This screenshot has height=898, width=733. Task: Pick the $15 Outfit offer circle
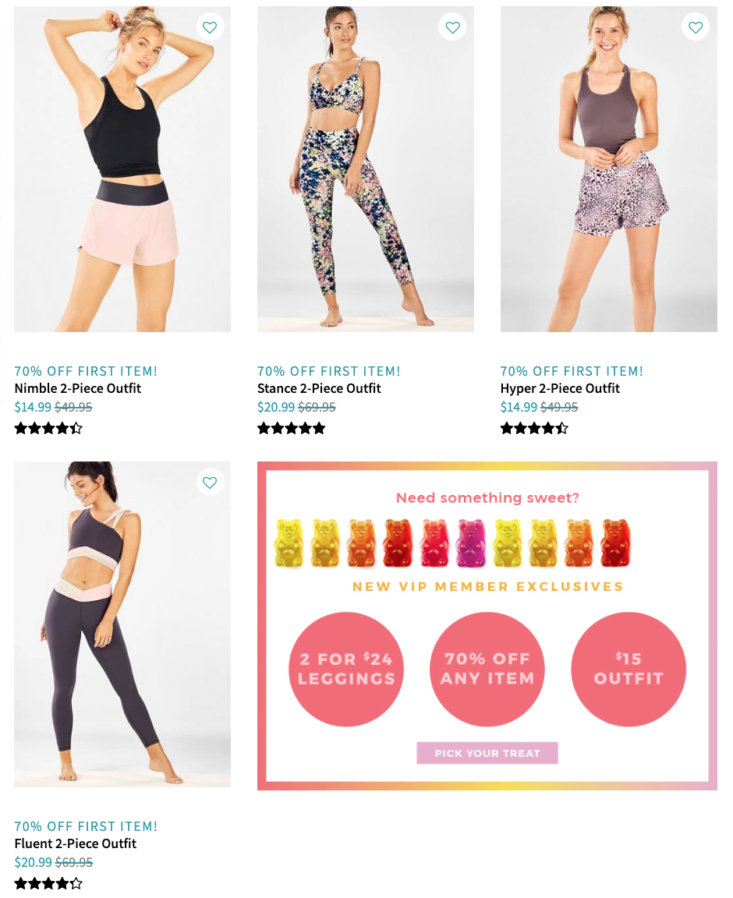click(x=628, y=669)
